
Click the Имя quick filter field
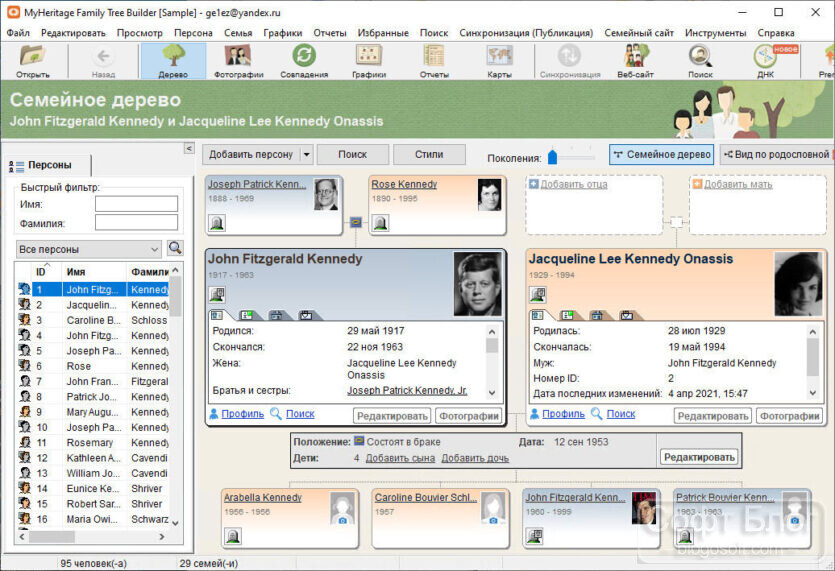point(136,203)
